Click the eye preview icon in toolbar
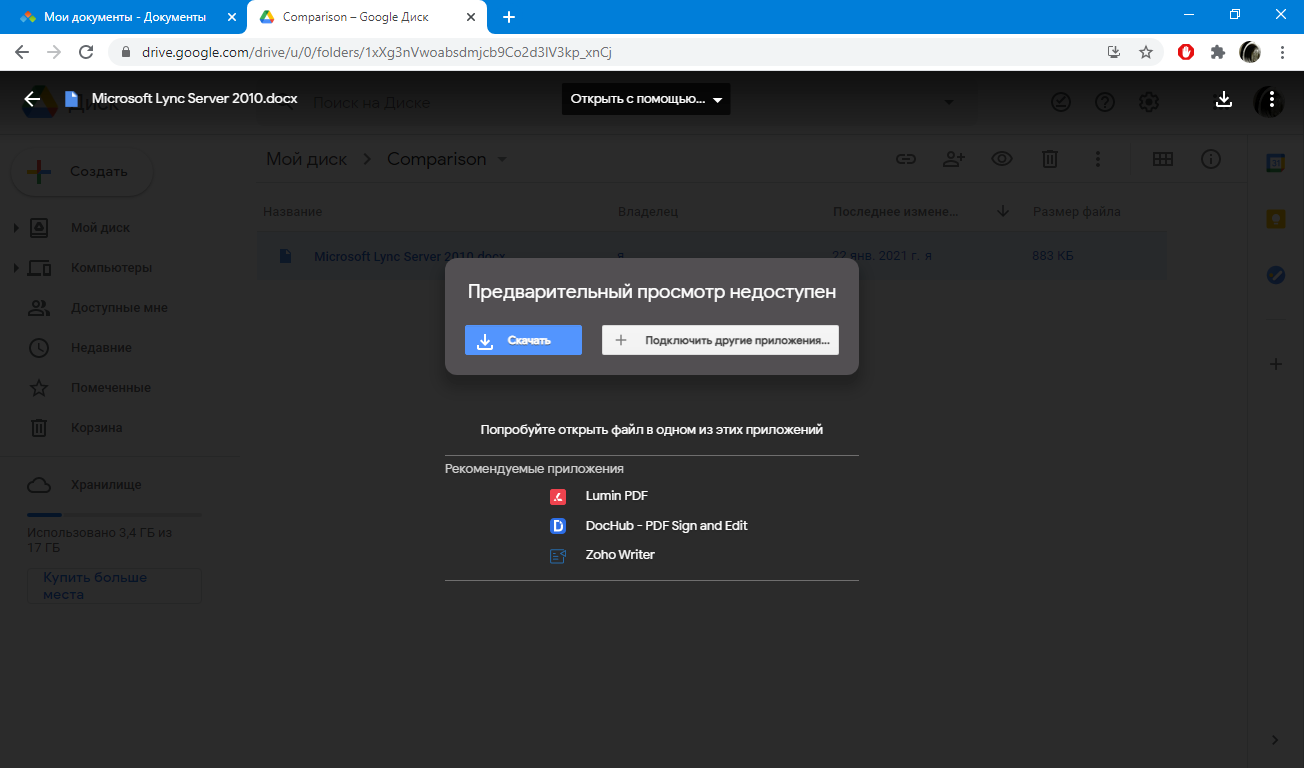The image size is (1304, 768). coord(1002,159)
